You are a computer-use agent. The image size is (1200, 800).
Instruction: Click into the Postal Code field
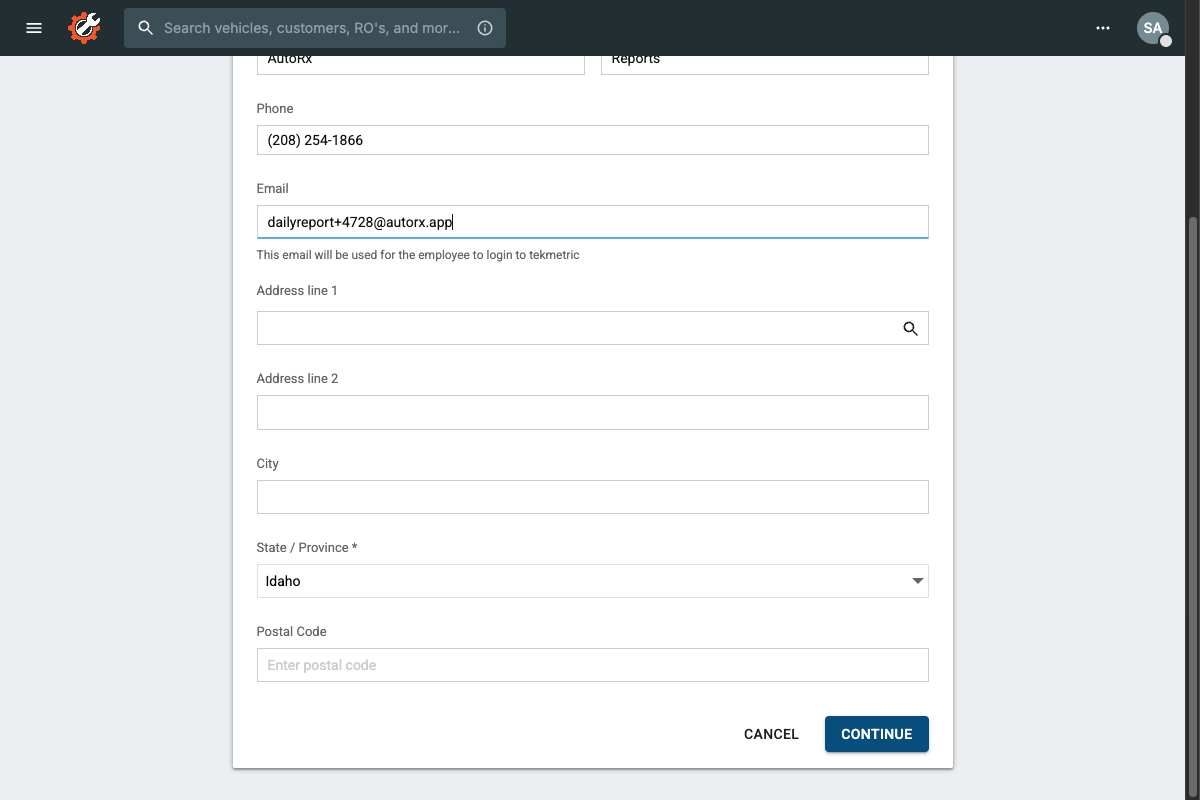(x=592, y=664)
